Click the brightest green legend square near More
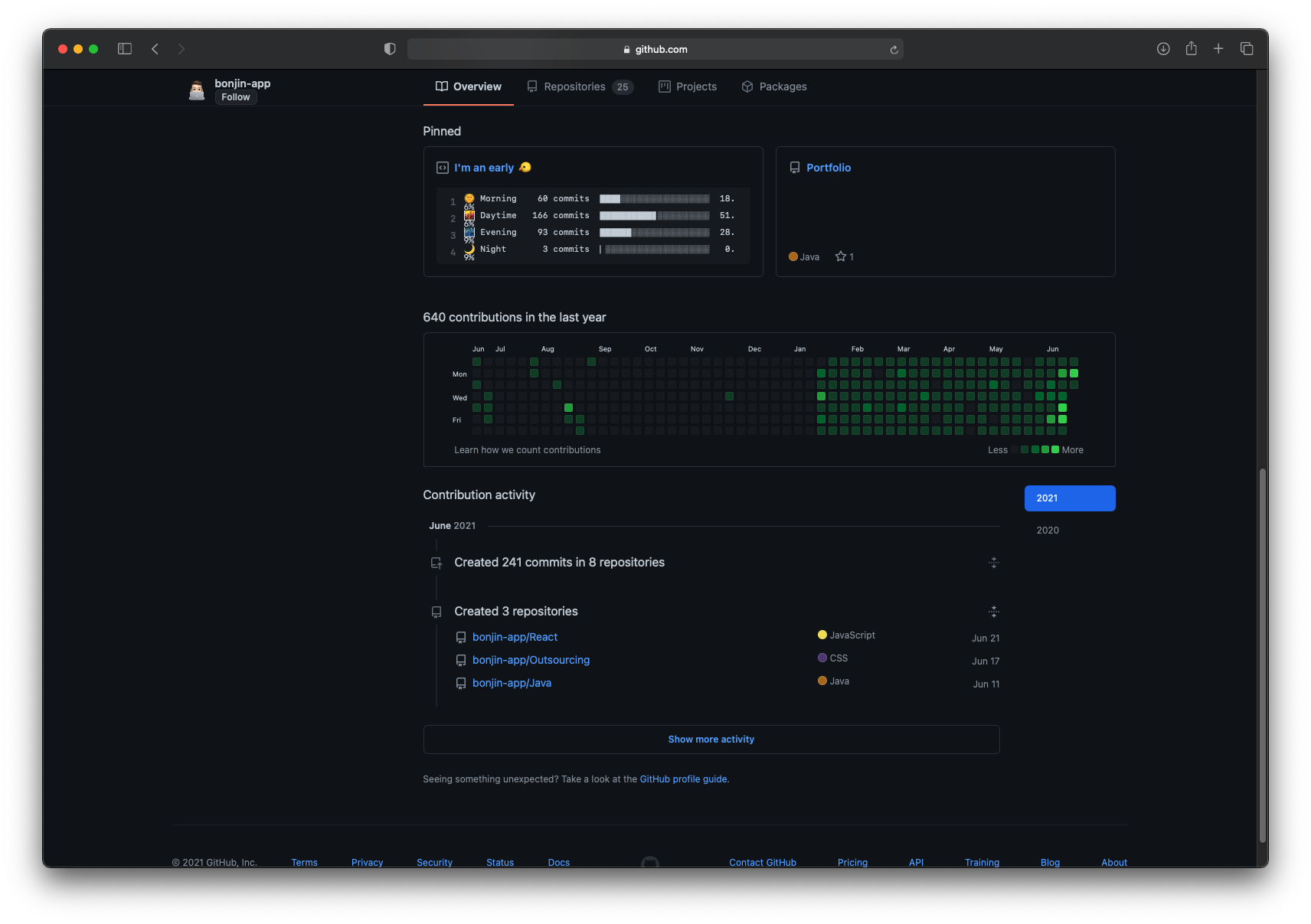 1055,449
